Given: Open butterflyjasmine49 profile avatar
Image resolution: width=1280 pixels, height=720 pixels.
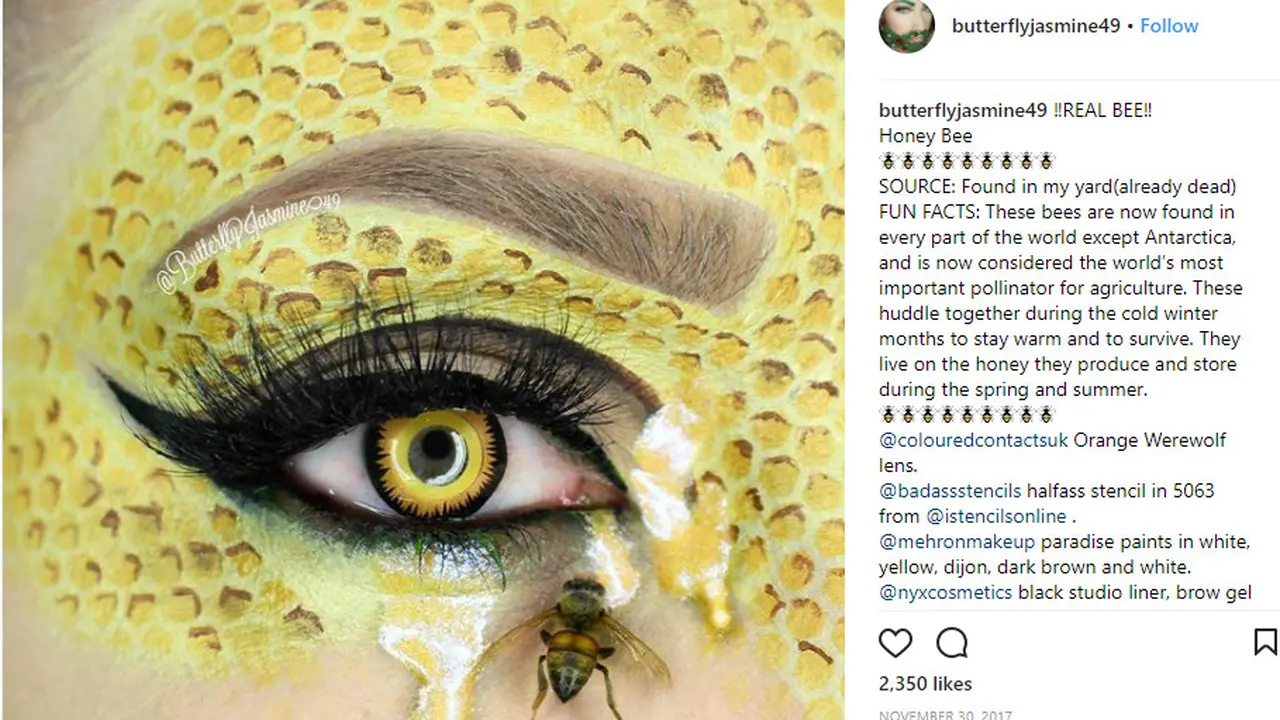Looking at the screenshot, I should tap(907, 25).
